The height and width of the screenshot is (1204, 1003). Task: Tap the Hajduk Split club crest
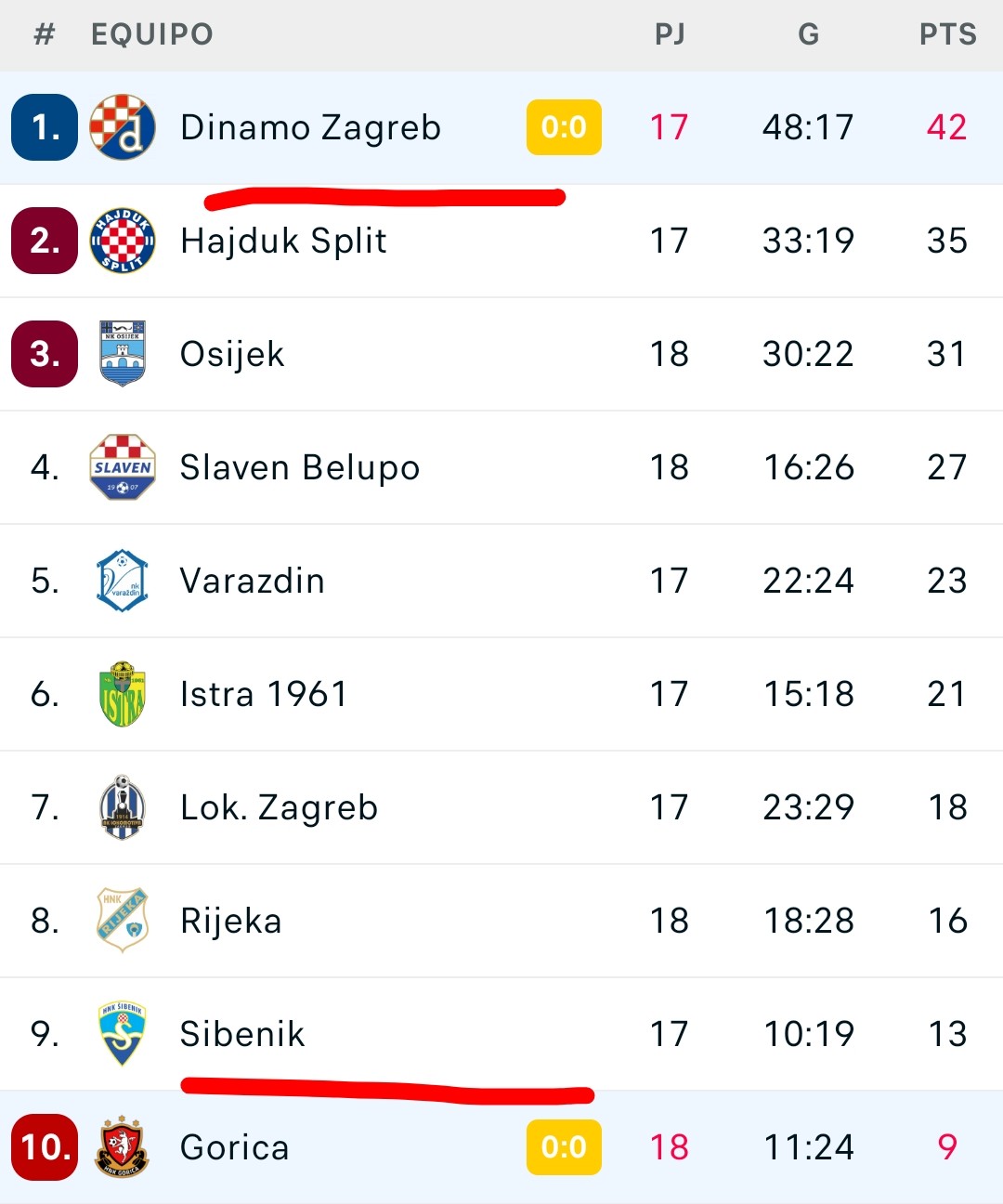pyautogui.click(x=123, y=241)
